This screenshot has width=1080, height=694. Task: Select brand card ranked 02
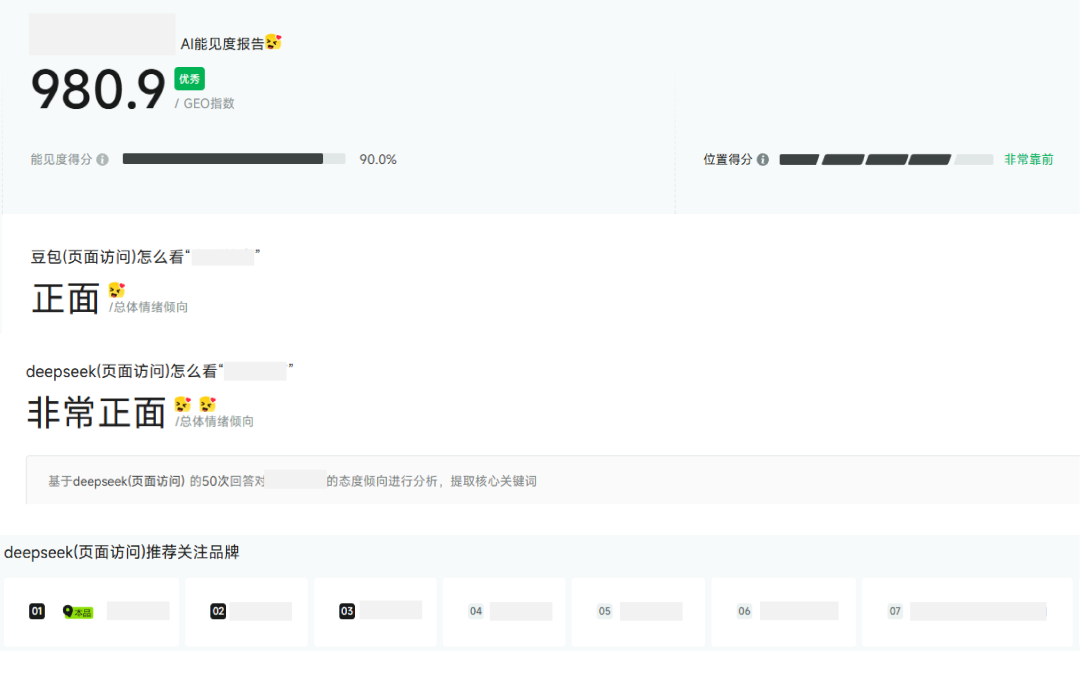[x=247, y=611]
